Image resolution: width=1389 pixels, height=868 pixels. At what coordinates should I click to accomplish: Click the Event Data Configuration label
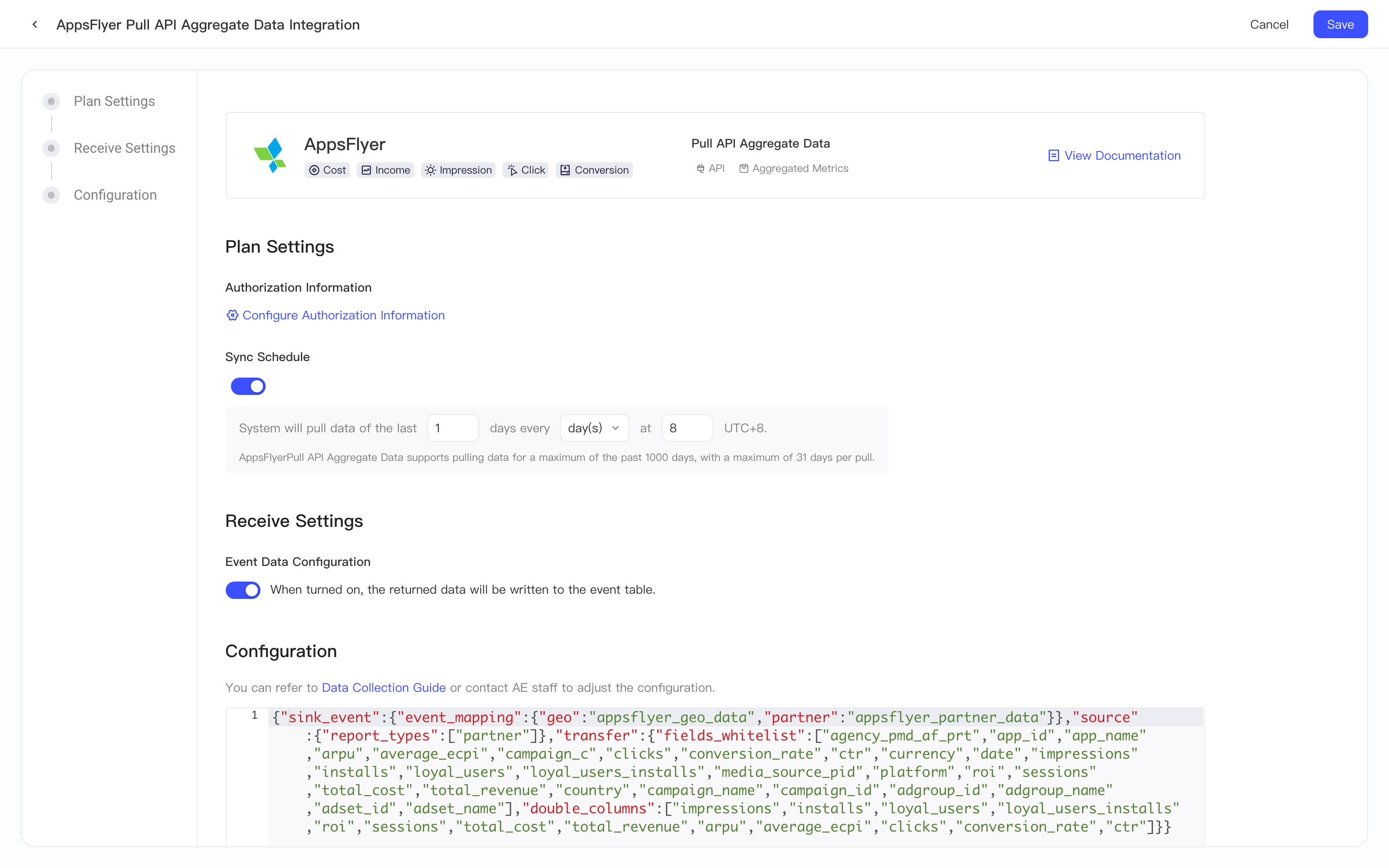[x=298, y=562]
